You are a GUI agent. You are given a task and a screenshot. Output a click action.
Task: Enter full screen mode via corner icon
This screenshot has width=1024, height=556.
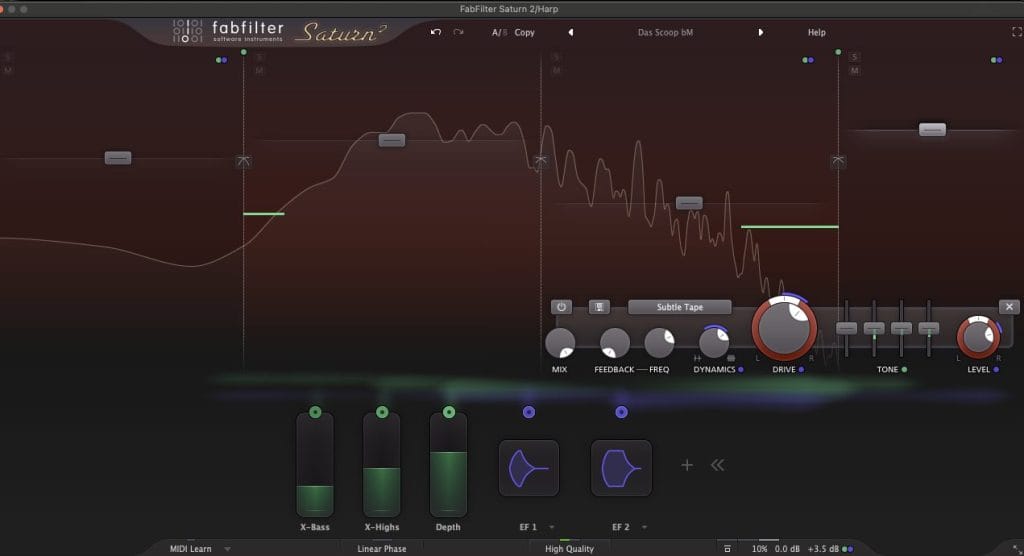coord(1017,32)
